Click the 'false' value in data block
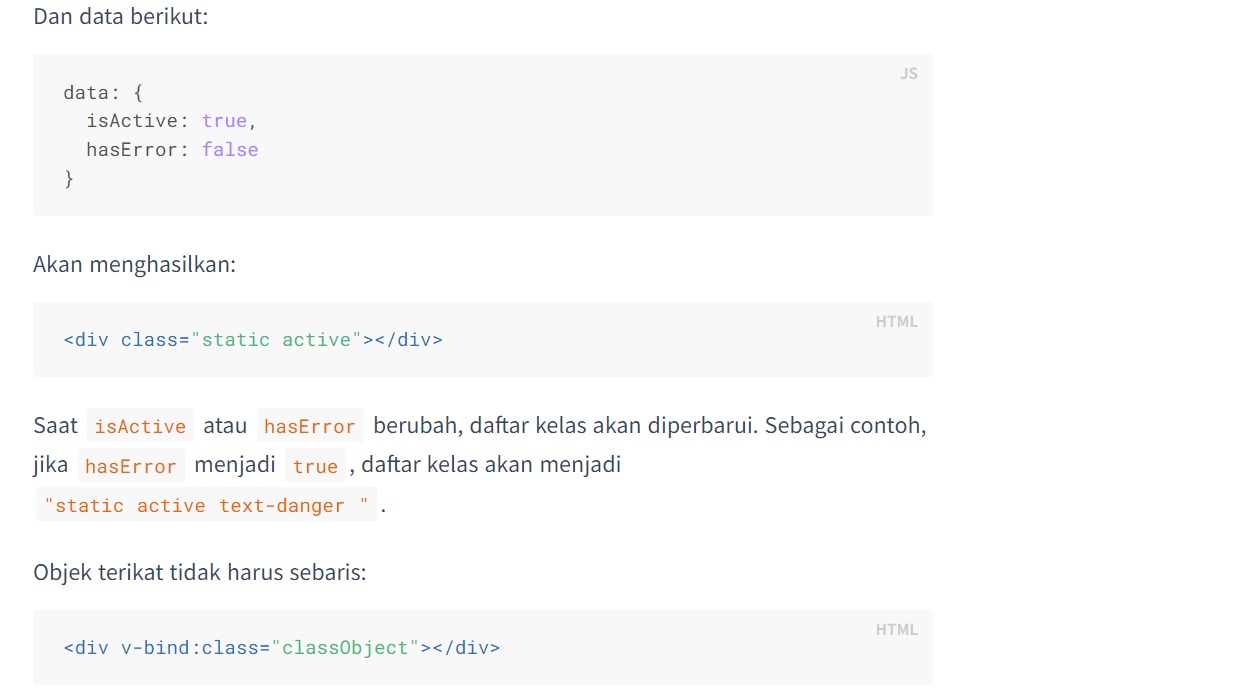This screenshot has height=692, width=1239. (x=230, y=149)
